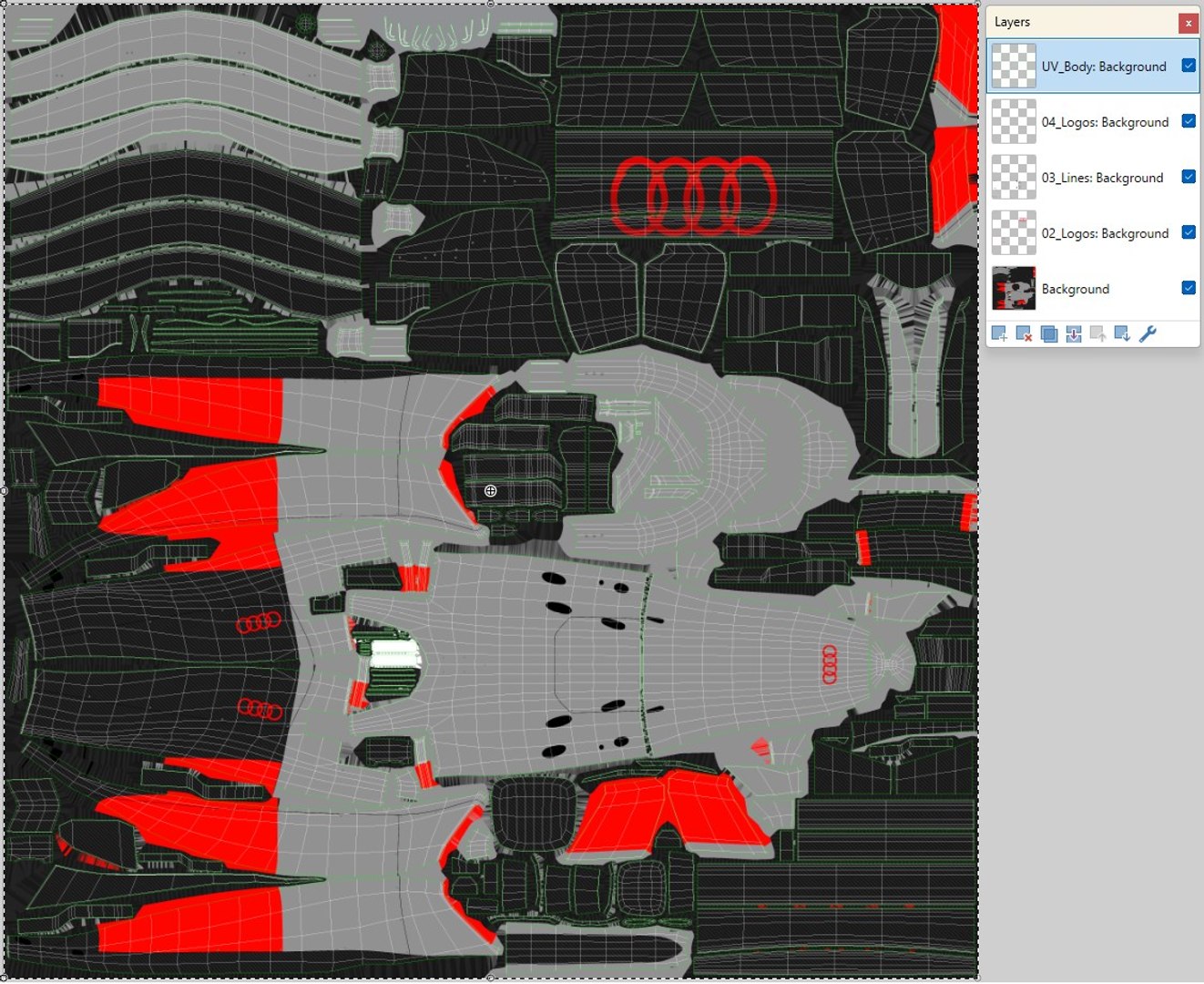
Task: Click the 04_Logos layer thumbnail
Action: click(x=1014, y=121)
